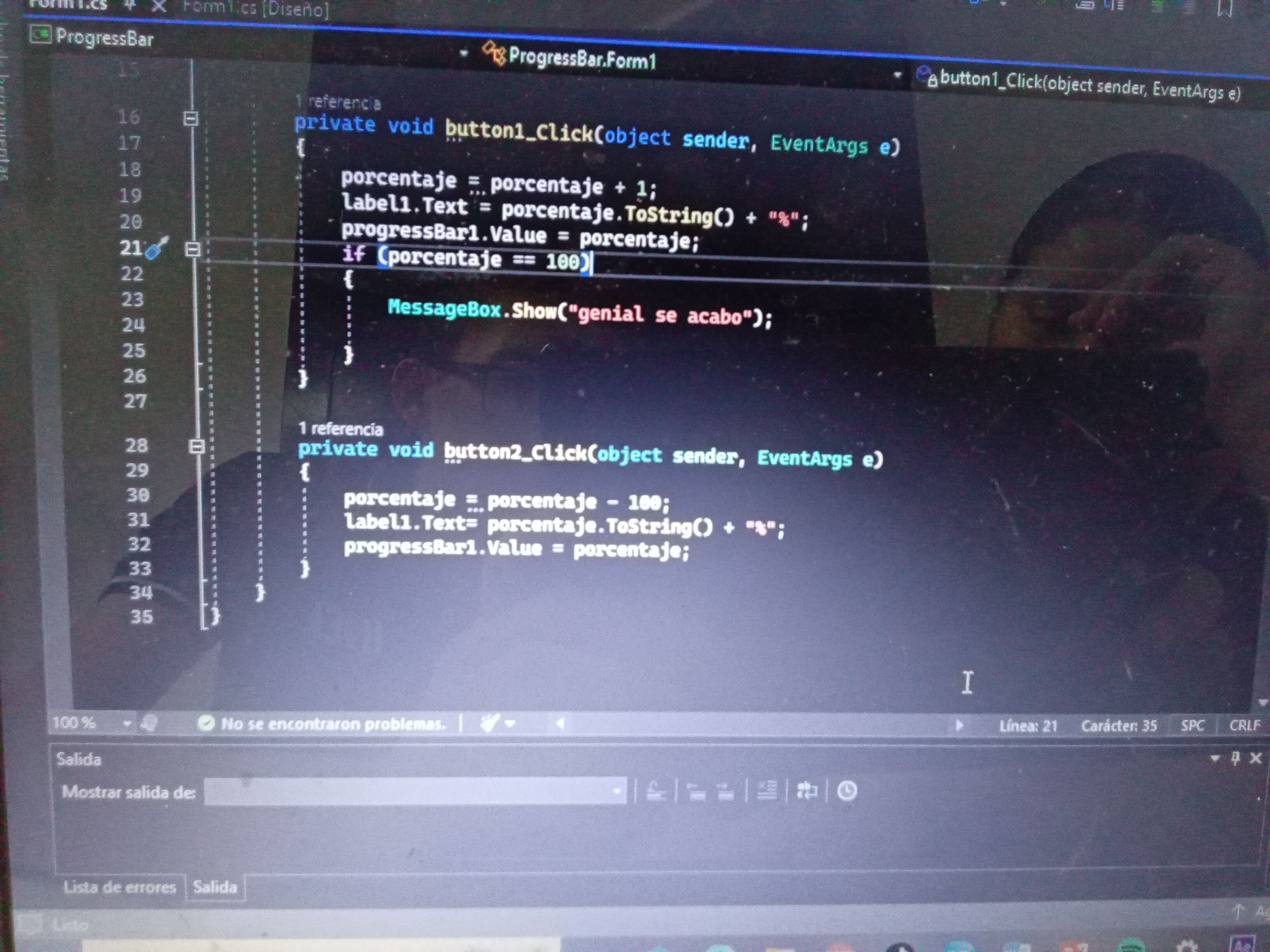The image size is (1270, 952).
Task: Click the green "no problems found" check icon
Action: point(205,723)
